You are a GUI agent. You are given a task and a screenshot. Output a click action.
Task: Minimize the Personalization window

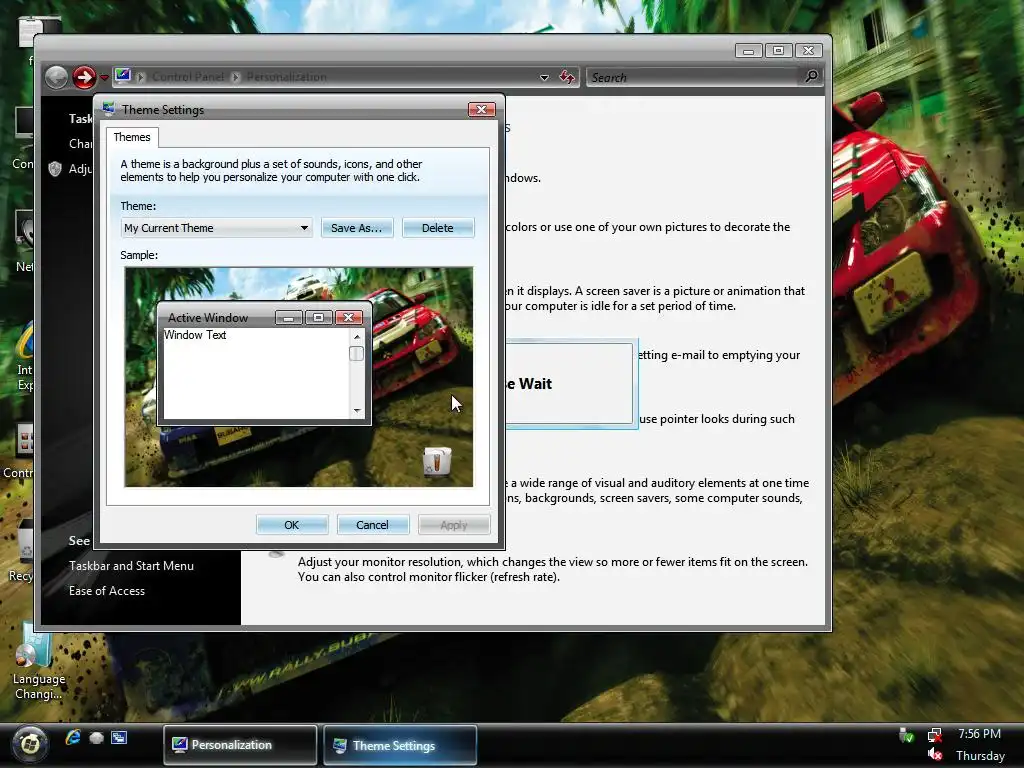748,50
